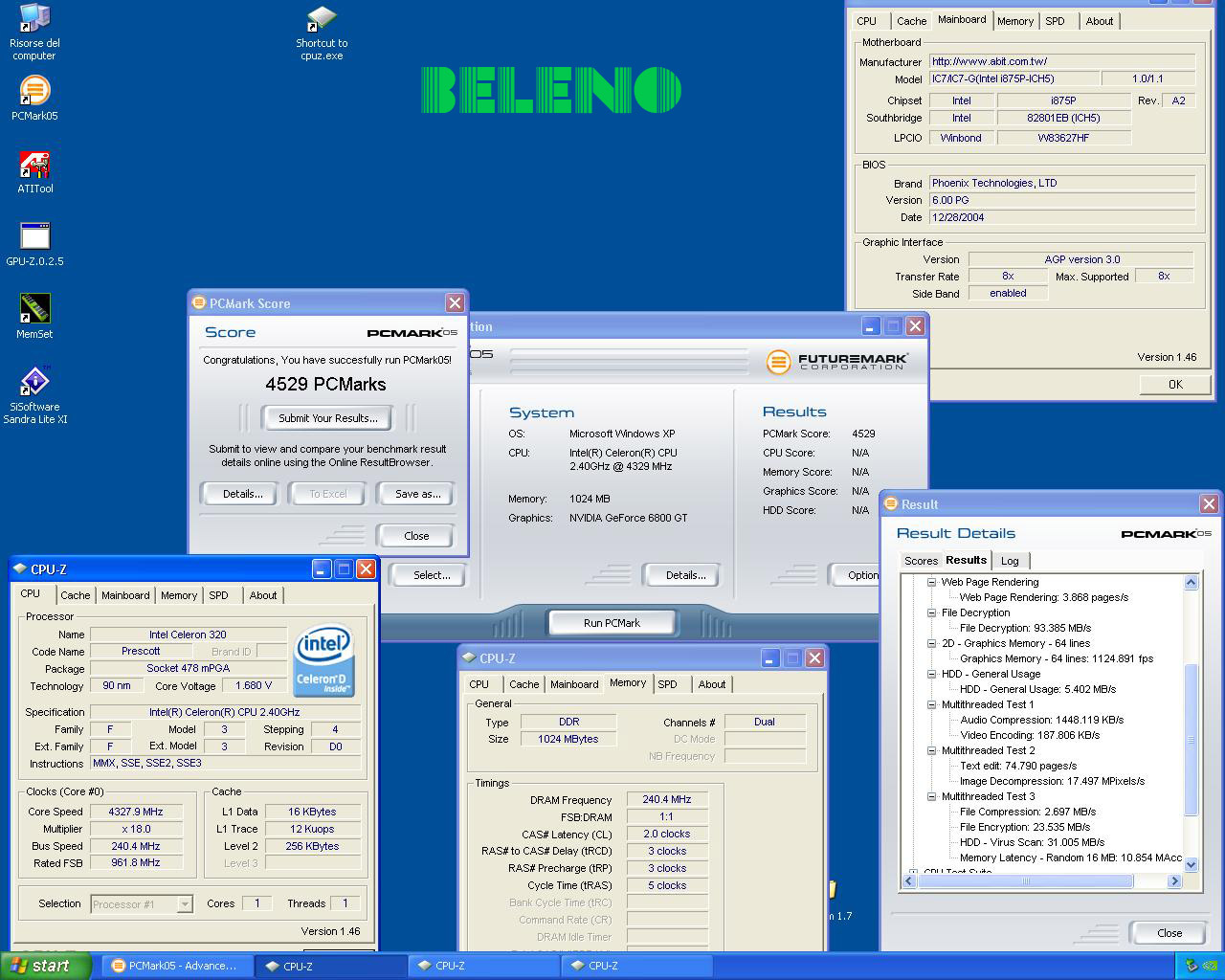Click up arrow of Result vertical scrollbar
This screenshot has width=1225, height=980.
1192,582
